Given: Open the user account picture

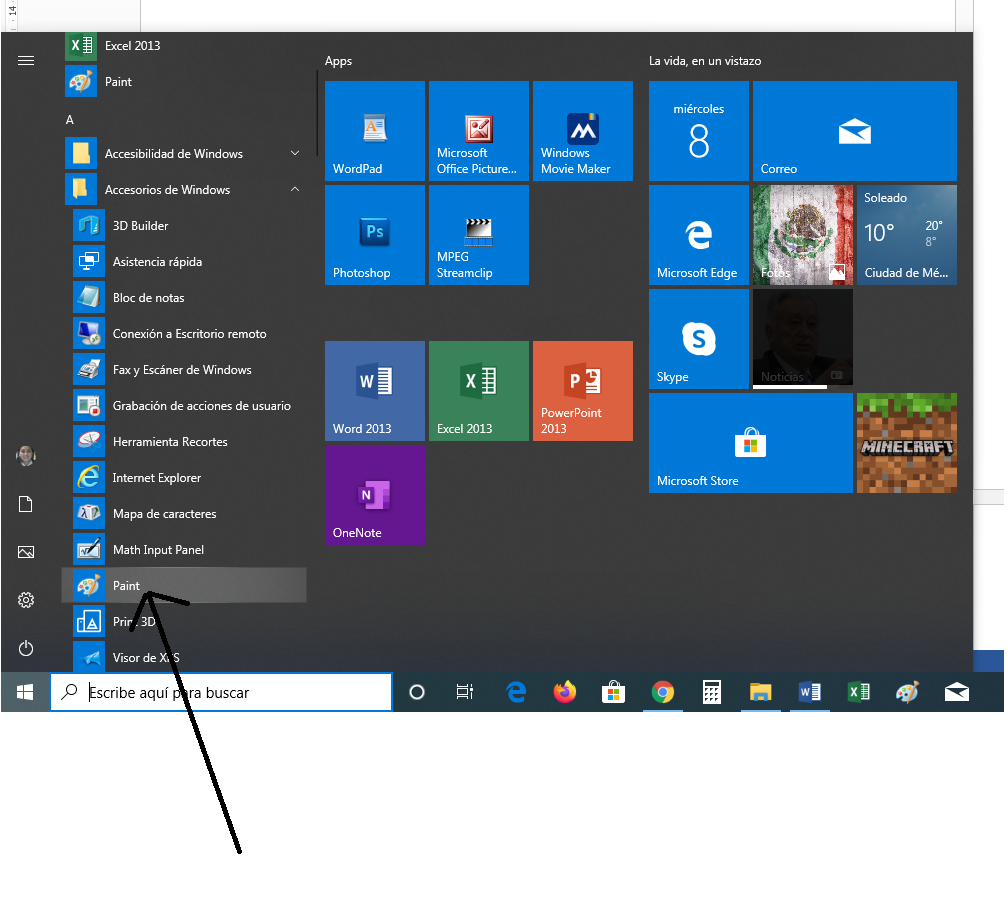Looking at the screenshot, I should click(x=26, y=455).
